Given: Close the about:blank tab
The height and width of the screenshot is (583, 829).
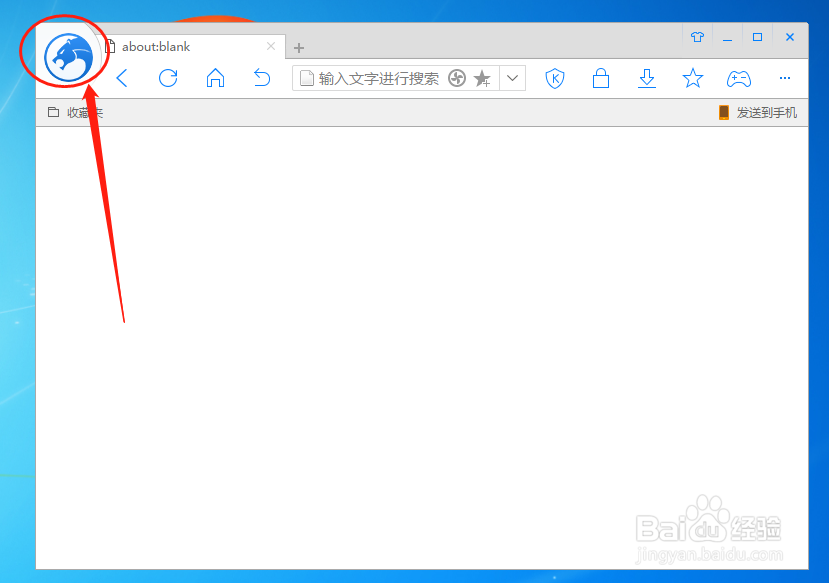Looking at the screenshot, I should [271, 46].
